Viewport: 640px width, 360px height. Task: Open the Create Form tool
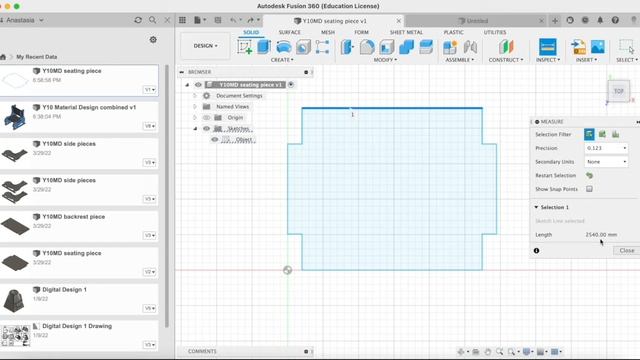(322, 47)
